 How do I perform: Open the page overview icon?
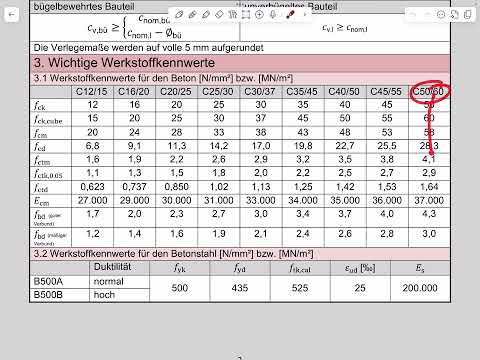[x=468, y=15]
